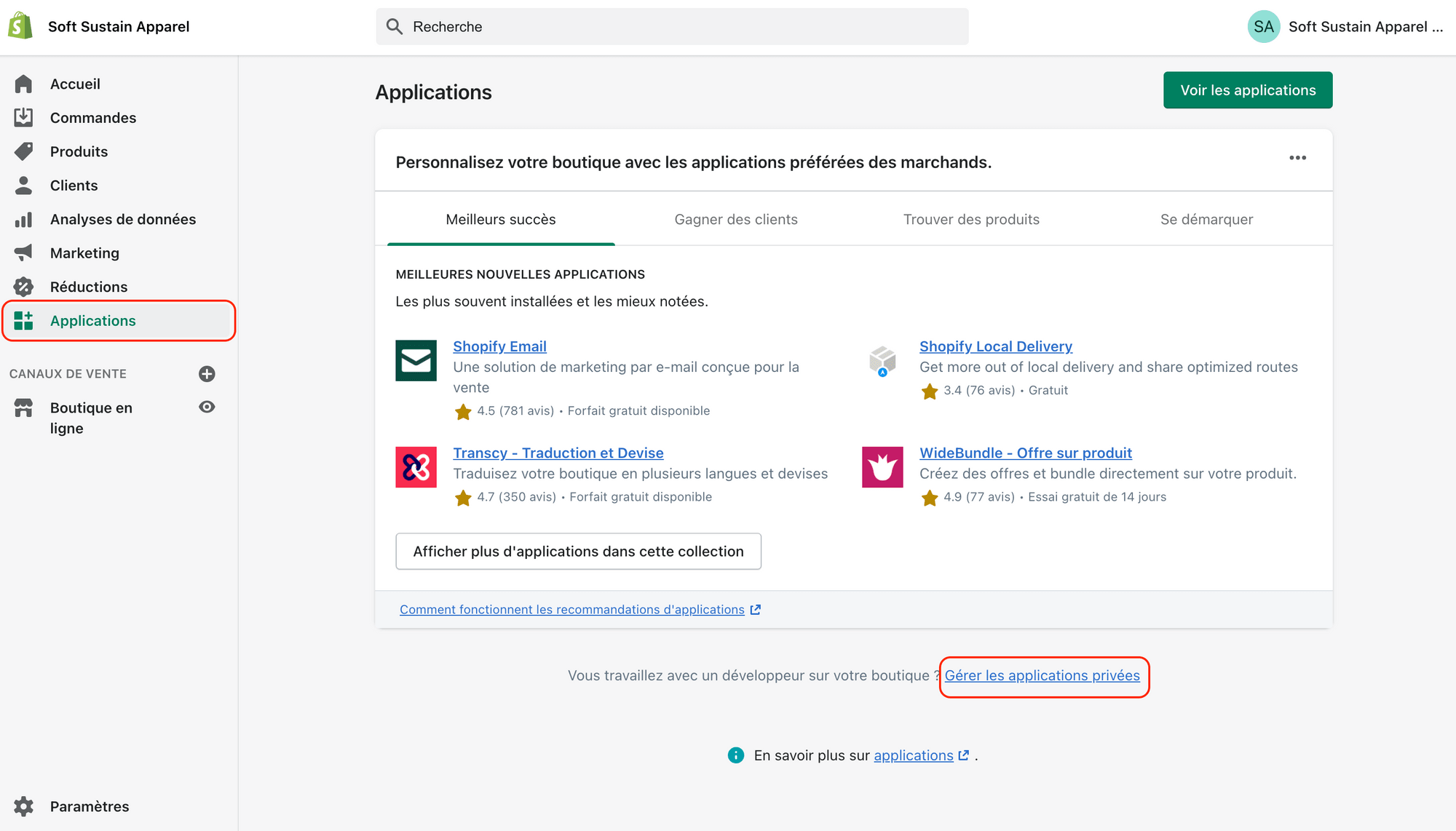Open WideBundle - Offre sur produit link
1456x831 pixels.
pos(1025,453)
